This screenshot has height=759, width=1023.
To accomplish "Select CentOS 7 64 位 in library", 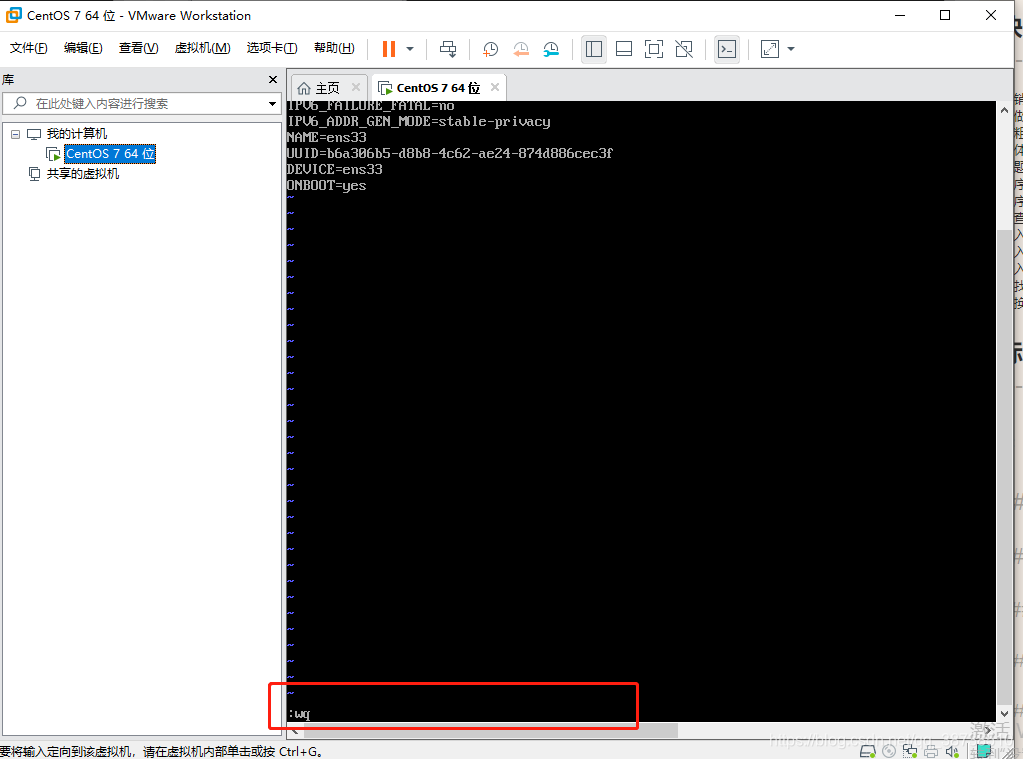I will (x=109, y=154).
